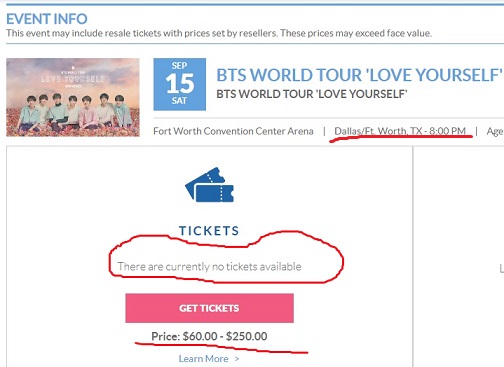This screenshot has height=367, width=504.
Task: Open the blue BTS WORLD TOUR title link
Action: (x=359, y=75)
